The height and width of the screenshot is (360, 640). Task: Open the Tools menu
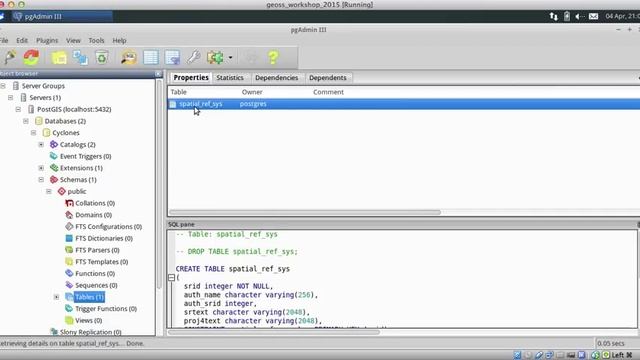click(96, 40)
